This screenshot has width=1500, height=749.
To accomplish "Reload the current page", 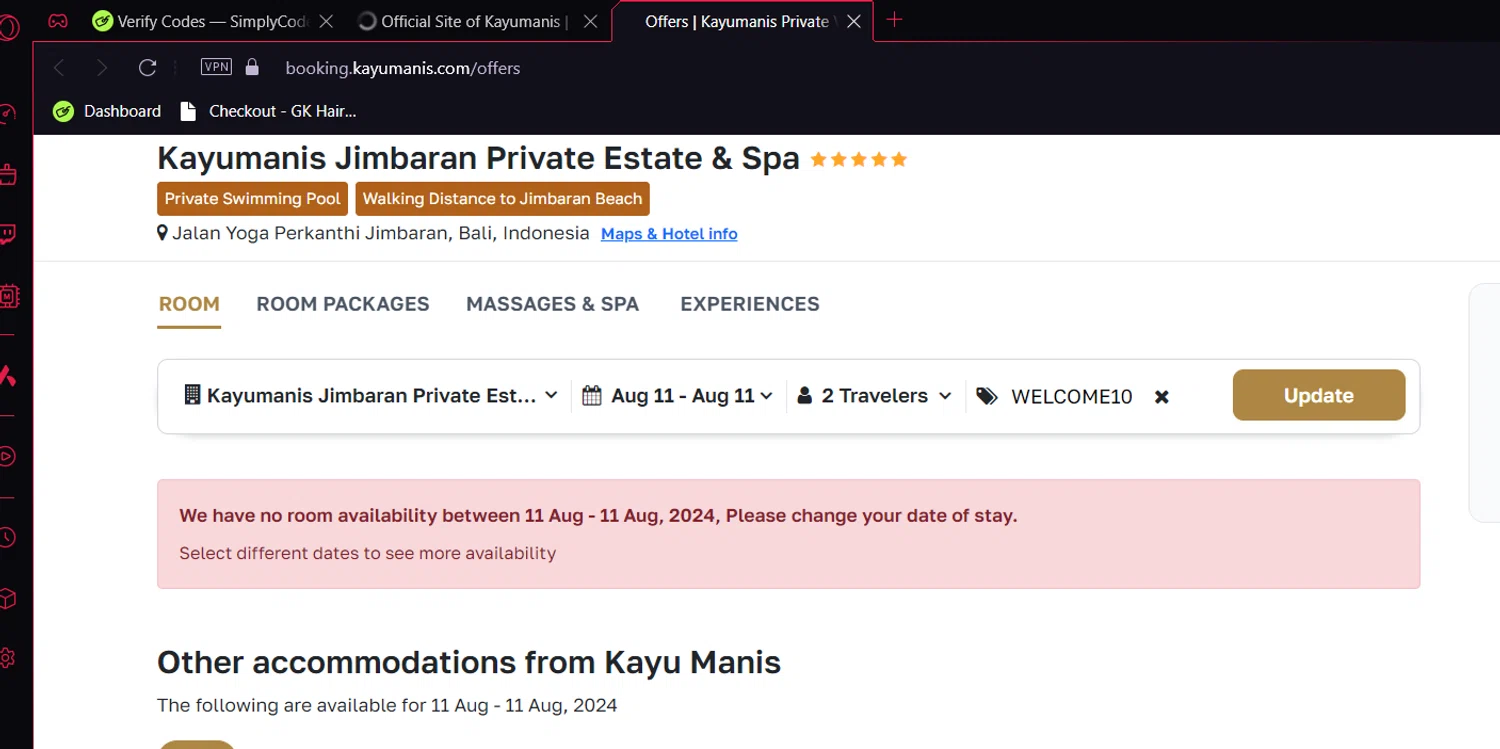I will point(147,68).
